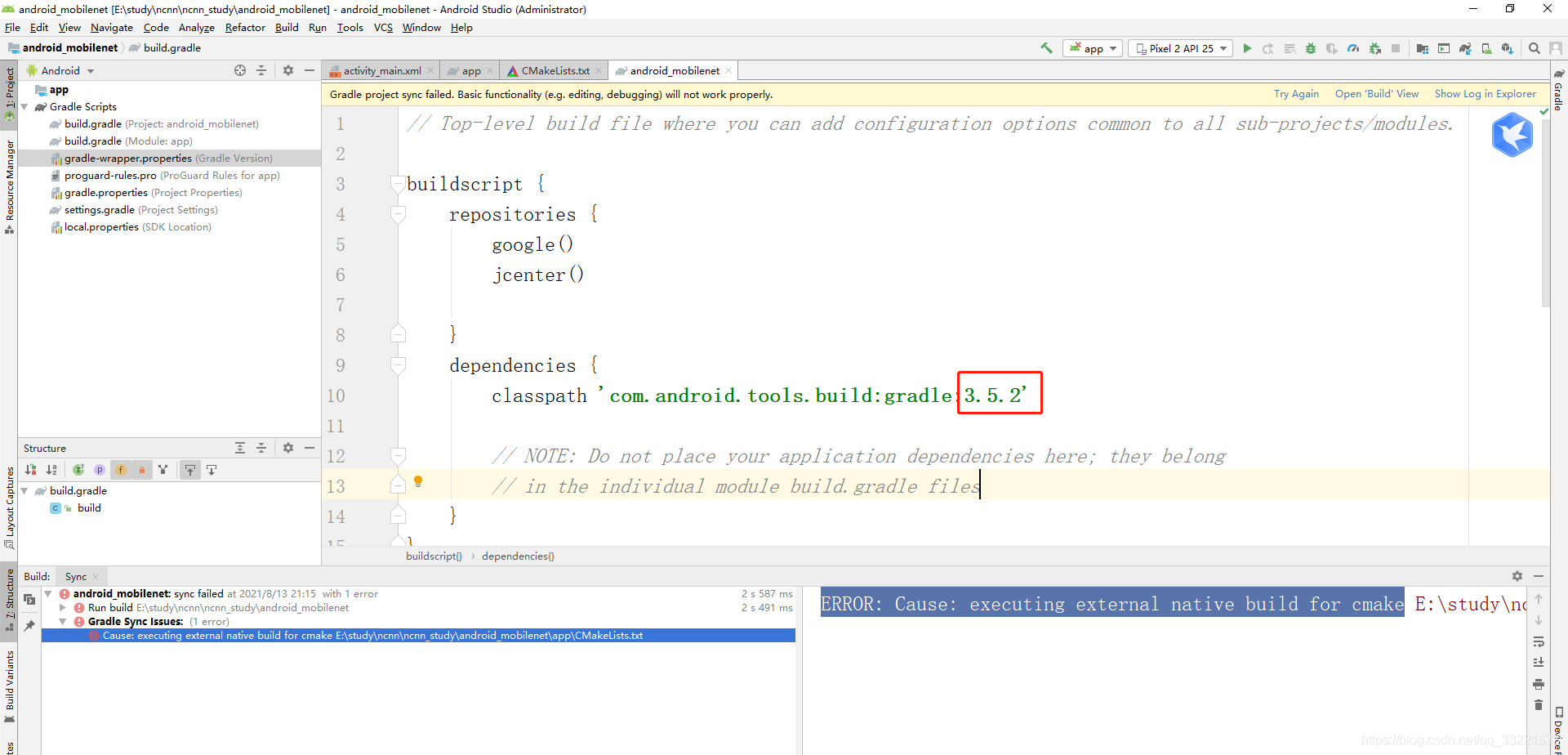Click Scroll from Source icon in Project panel
The height and width of the screenshot is (755, 1568).
point(240,70)
